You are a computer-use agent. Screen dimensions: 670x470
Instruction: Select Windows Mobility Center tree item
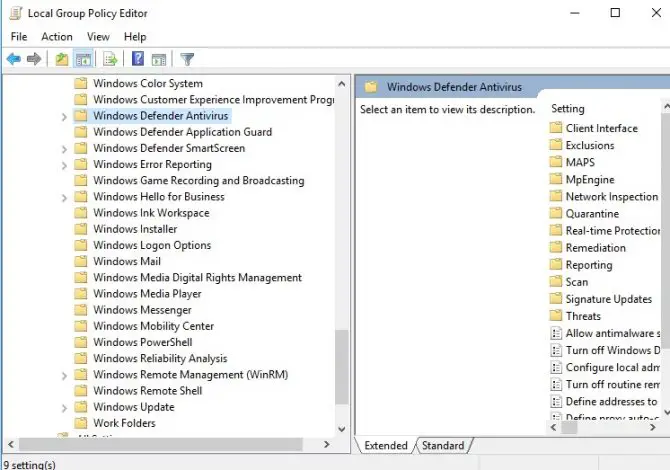tap(153, 326)
